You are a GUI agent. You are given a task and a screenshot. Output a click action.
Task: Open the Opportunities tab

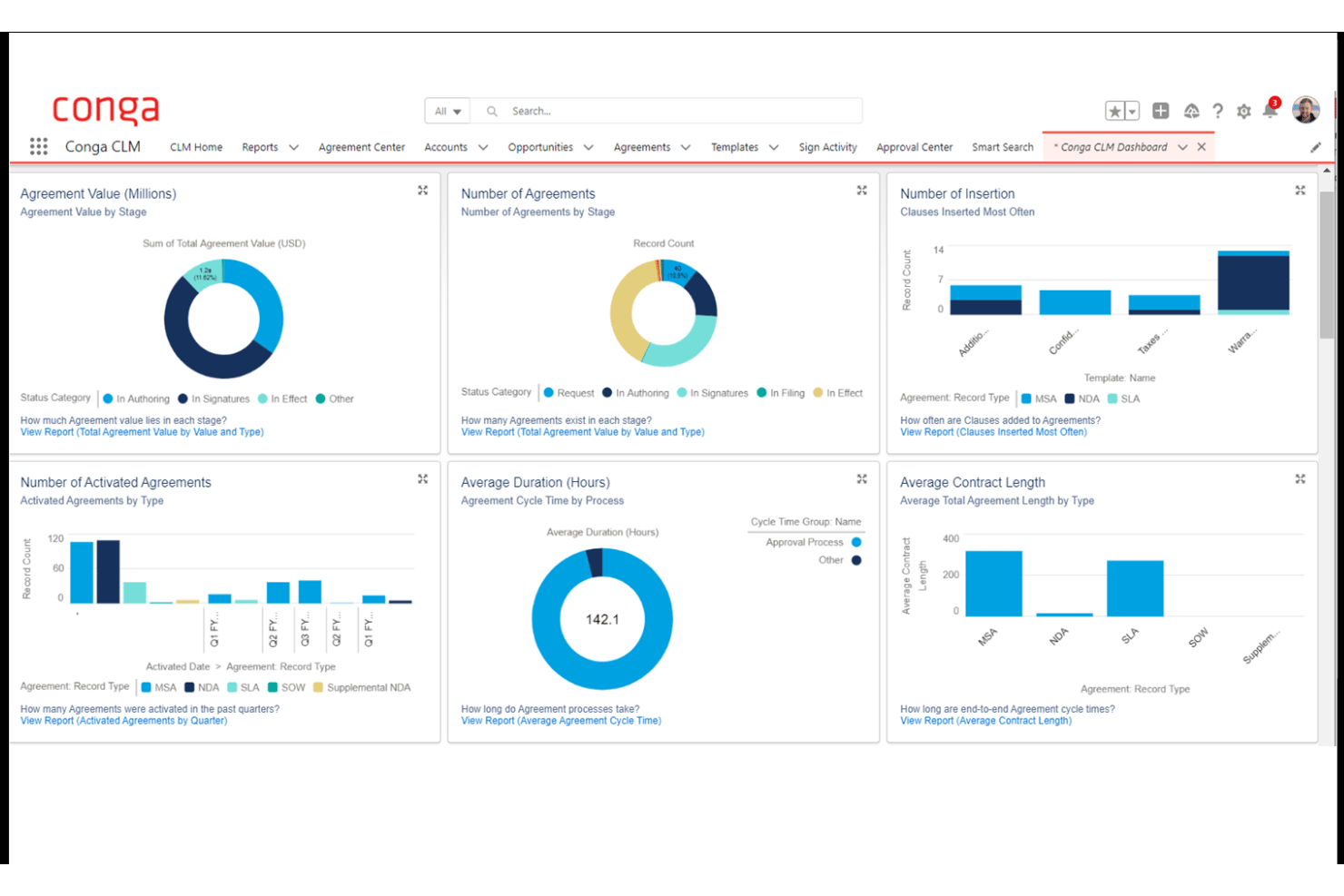coord(540,147)
